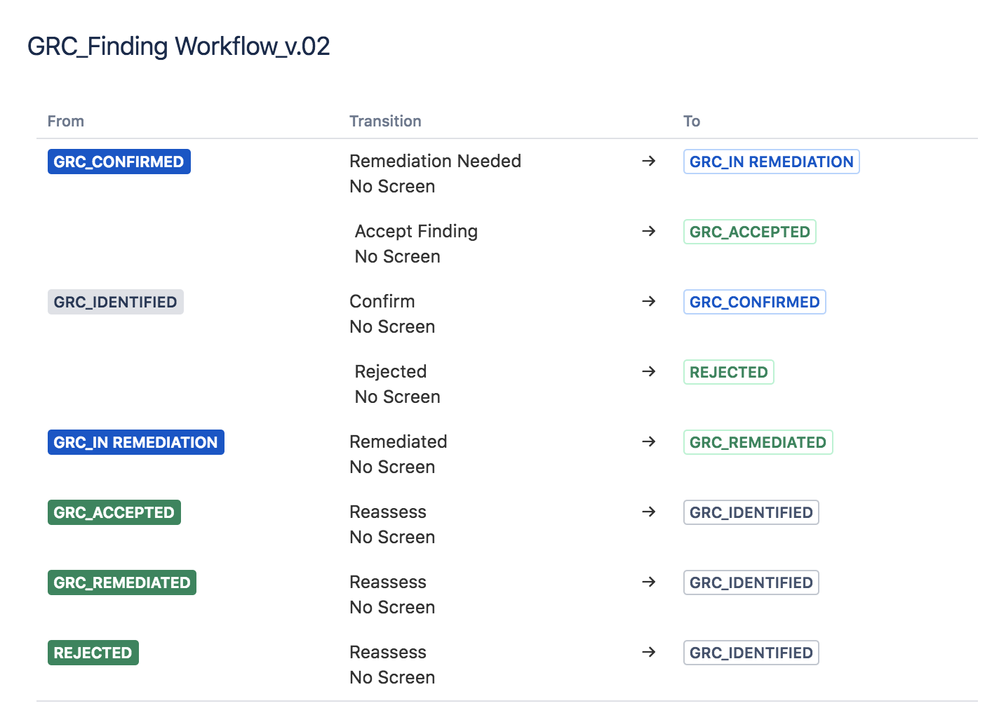The image size is (999, 723).
Task: Select the GRC_ACCEPTED status in From column
Action: point(114,512)
